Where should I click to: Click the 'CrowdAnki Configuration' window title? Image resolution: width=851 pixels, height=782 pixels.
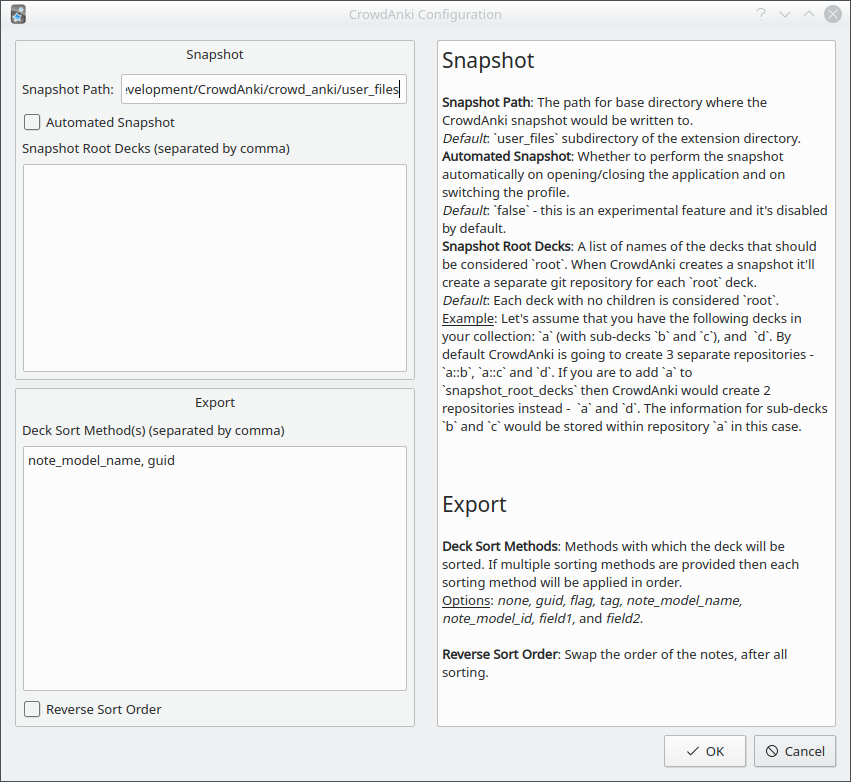pos(425,15)
